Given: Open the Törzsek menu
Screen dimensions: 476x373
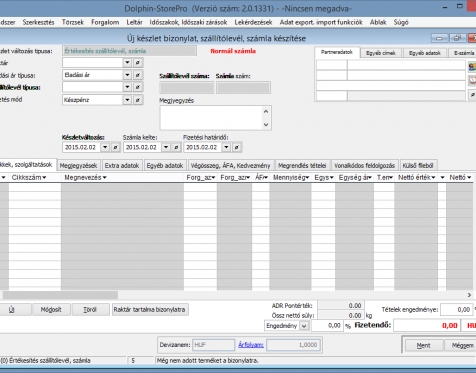Looking at the screenshot, I should (x=73, y=22).
